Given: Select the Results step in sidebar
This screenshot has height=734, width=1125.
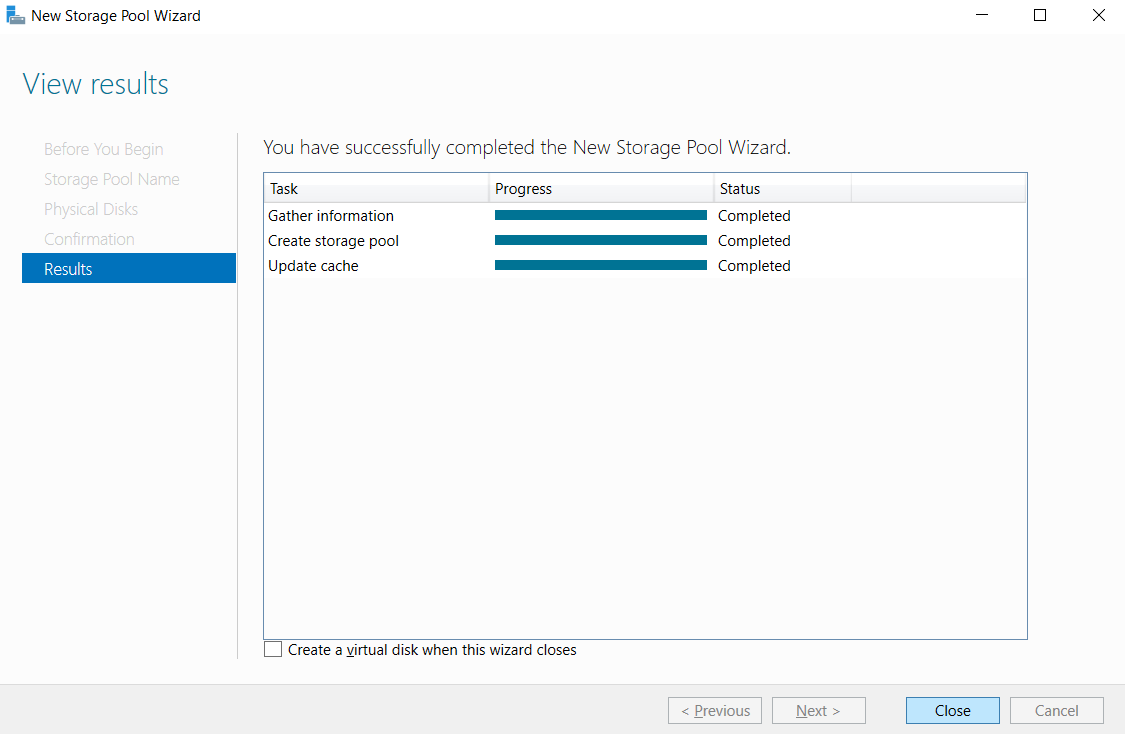Looking at the screenshot, I should coord(129,268).
